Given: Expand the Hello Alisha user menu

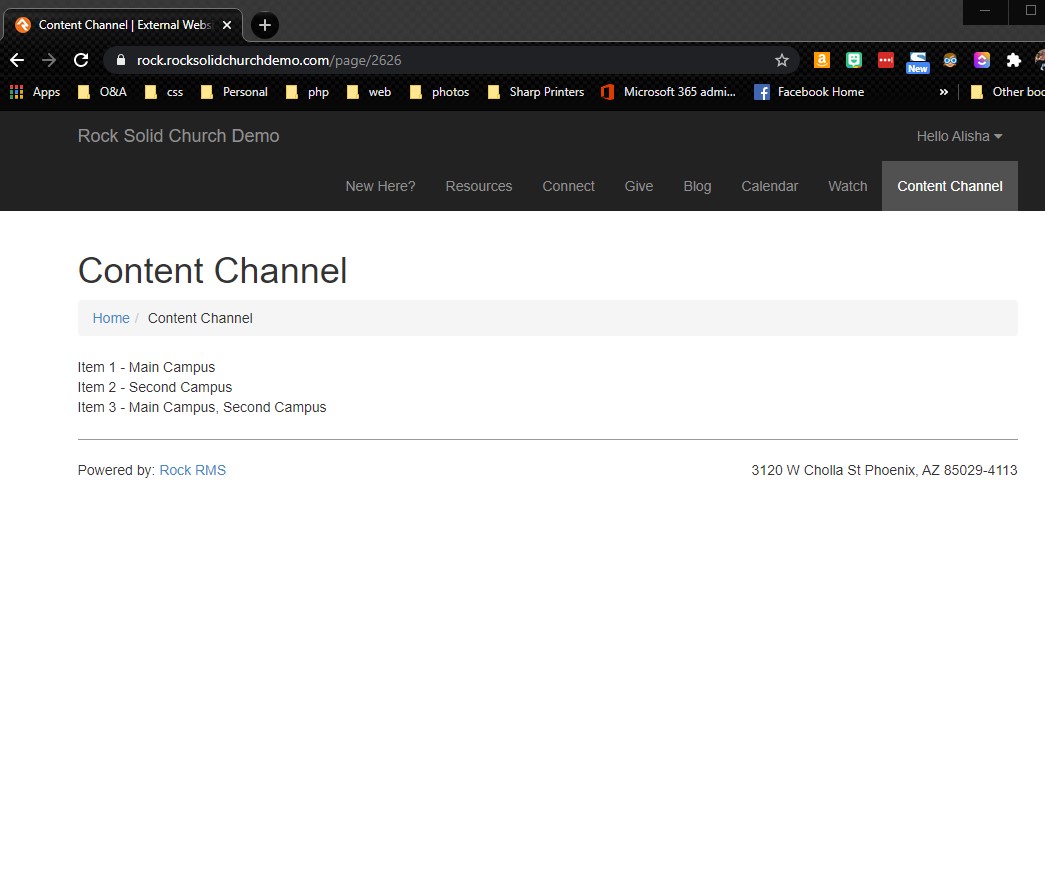Looking at the screenshot, I should (x=959, y=136).
